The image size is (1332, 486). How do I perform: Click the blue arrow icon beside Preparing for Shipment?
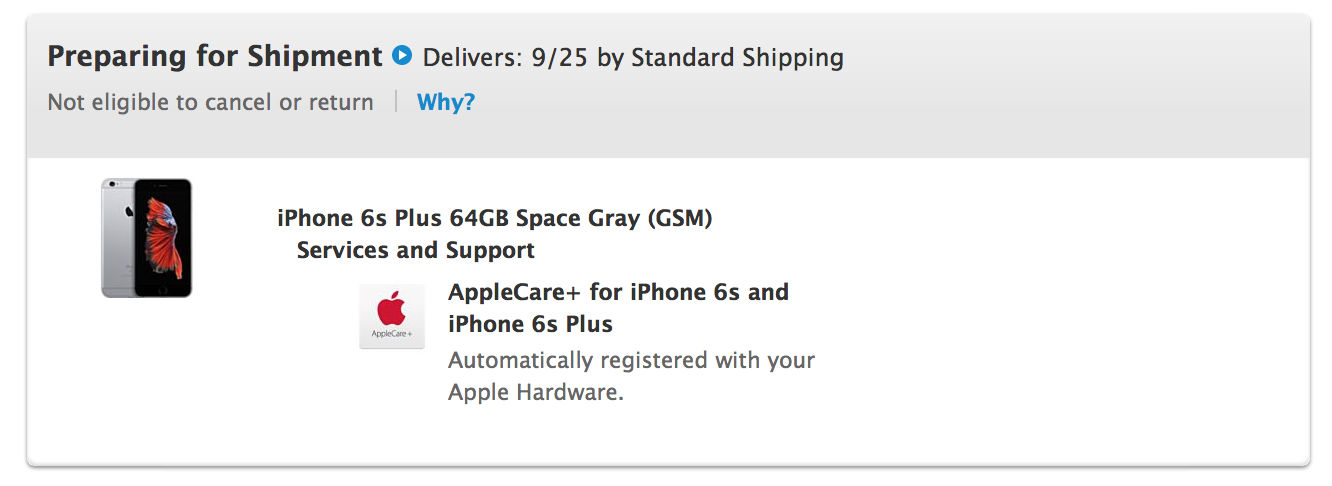pos(402,56)
